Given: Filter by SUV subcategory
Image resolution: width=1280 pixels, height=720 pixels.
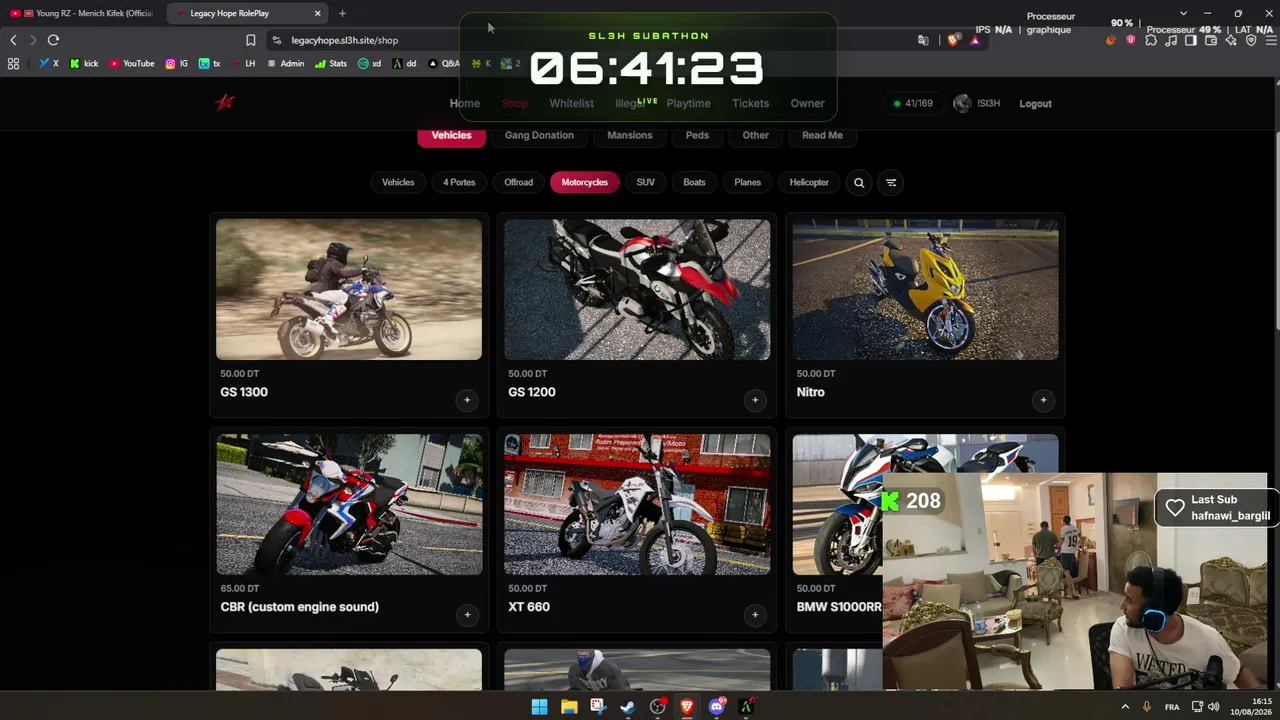Looking at the screenshot, I should point(646,182).
